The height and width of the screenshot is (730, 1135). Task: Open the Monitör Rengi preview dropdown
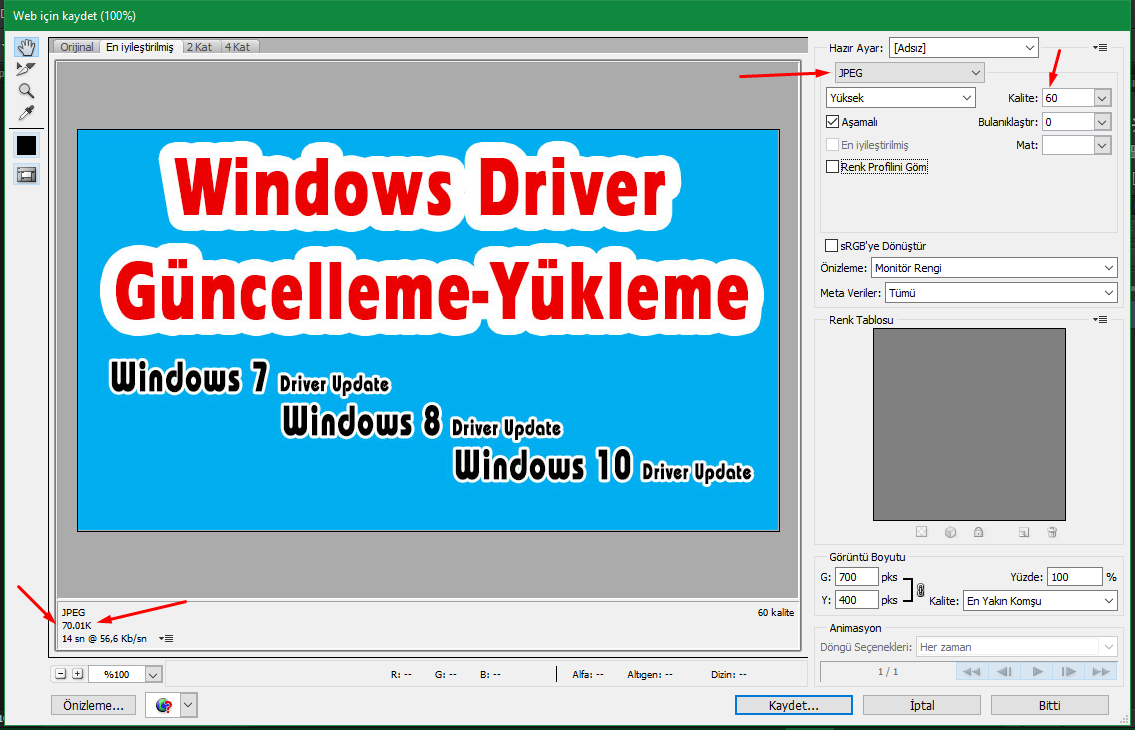[x=995, y=268]
